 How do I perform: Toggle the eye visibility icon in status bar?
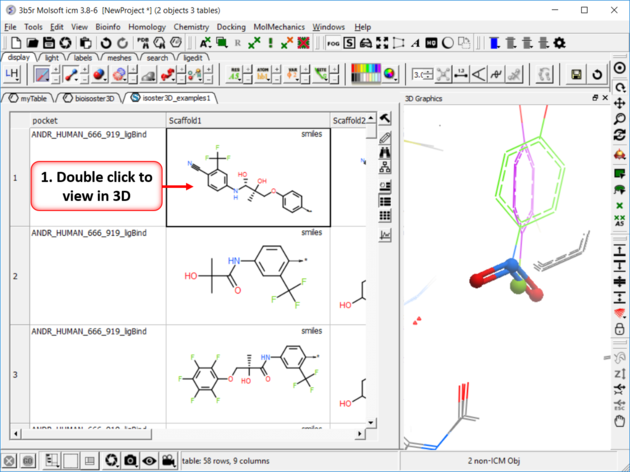tap(149, 461)
